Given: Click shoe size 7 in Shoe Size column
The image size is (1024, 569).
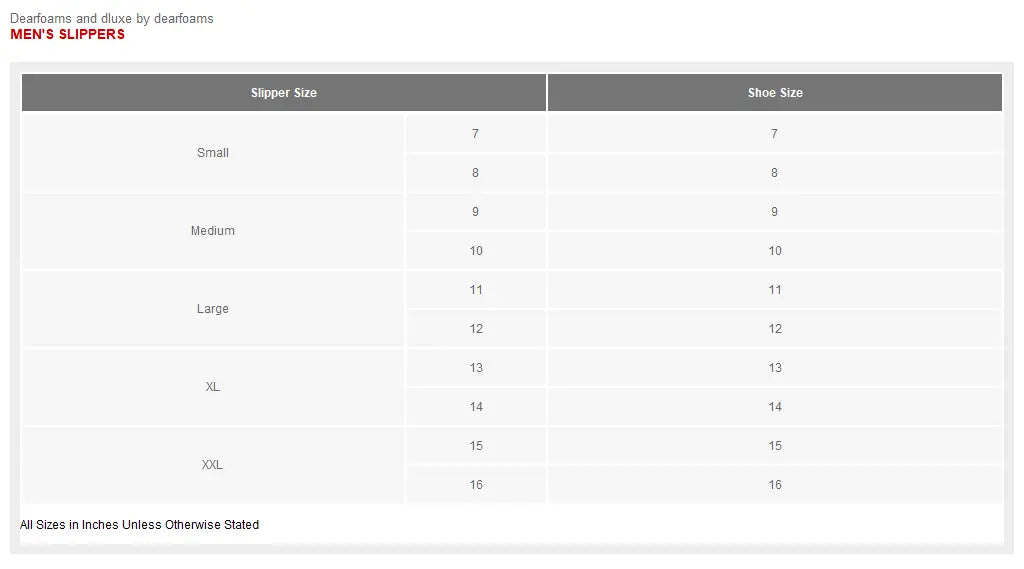Looking at the screenshot, I should pyautogui.click(x=774, y=134).
